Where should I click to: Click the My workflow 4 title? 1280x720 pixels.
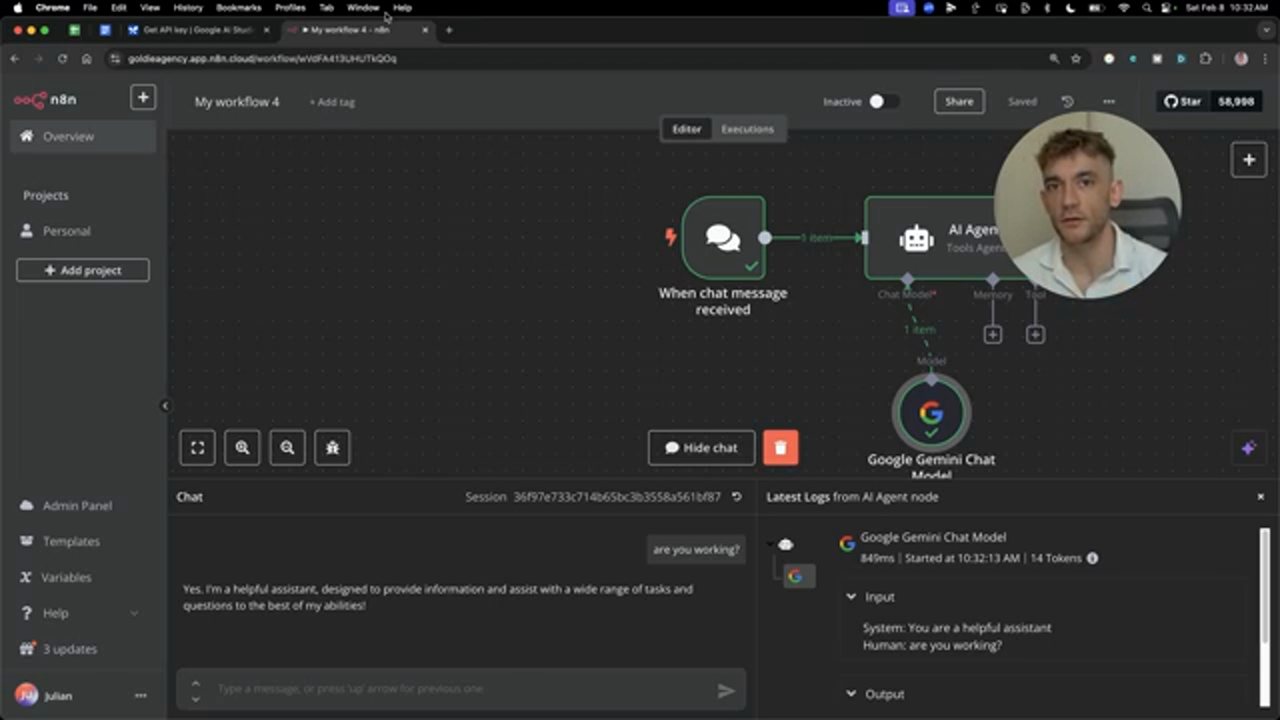coord(237,102)
